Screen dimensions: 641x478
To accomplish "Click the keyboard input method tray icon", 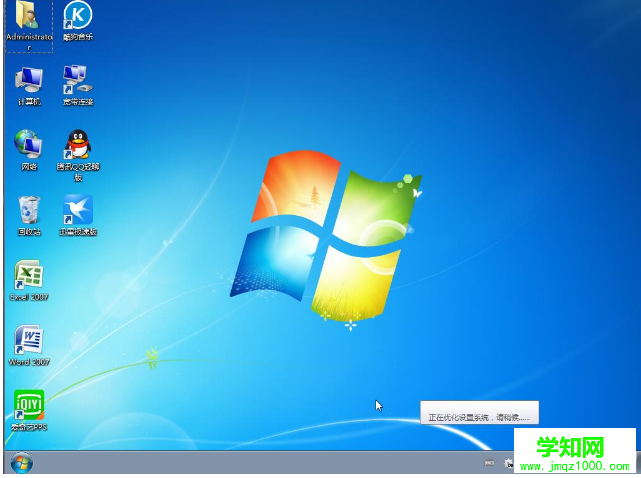I will (489, 463).
